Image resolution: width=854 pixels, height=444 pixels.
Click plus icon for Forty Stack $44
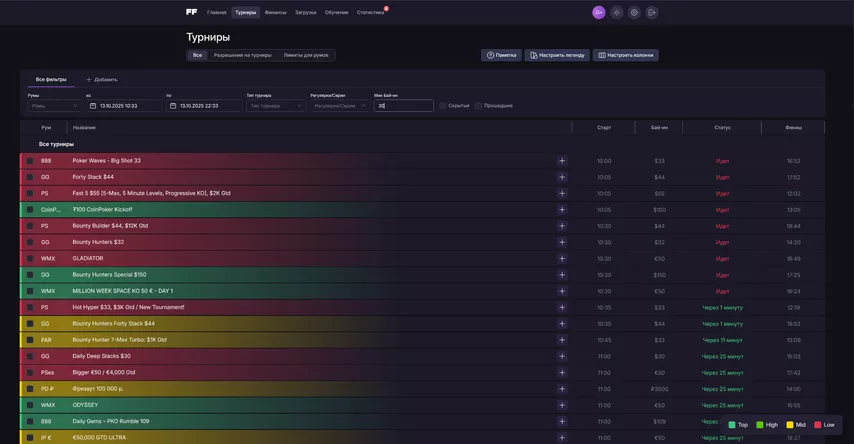click(x=562, y=177)
